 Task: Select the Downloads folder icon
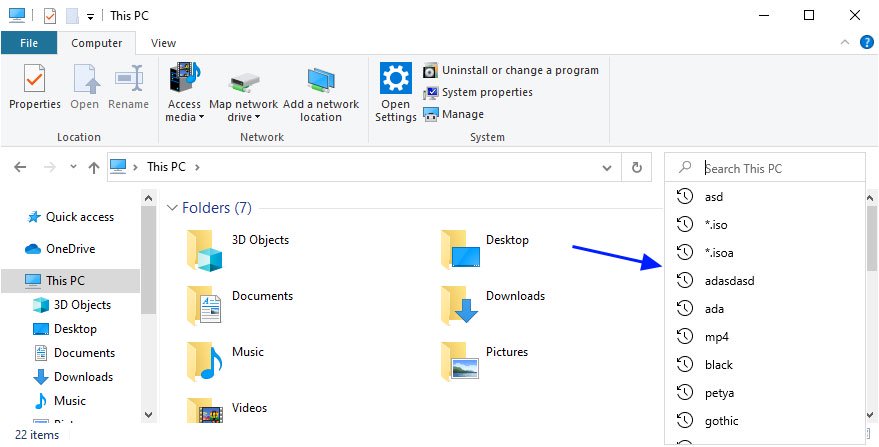(459, 305)
